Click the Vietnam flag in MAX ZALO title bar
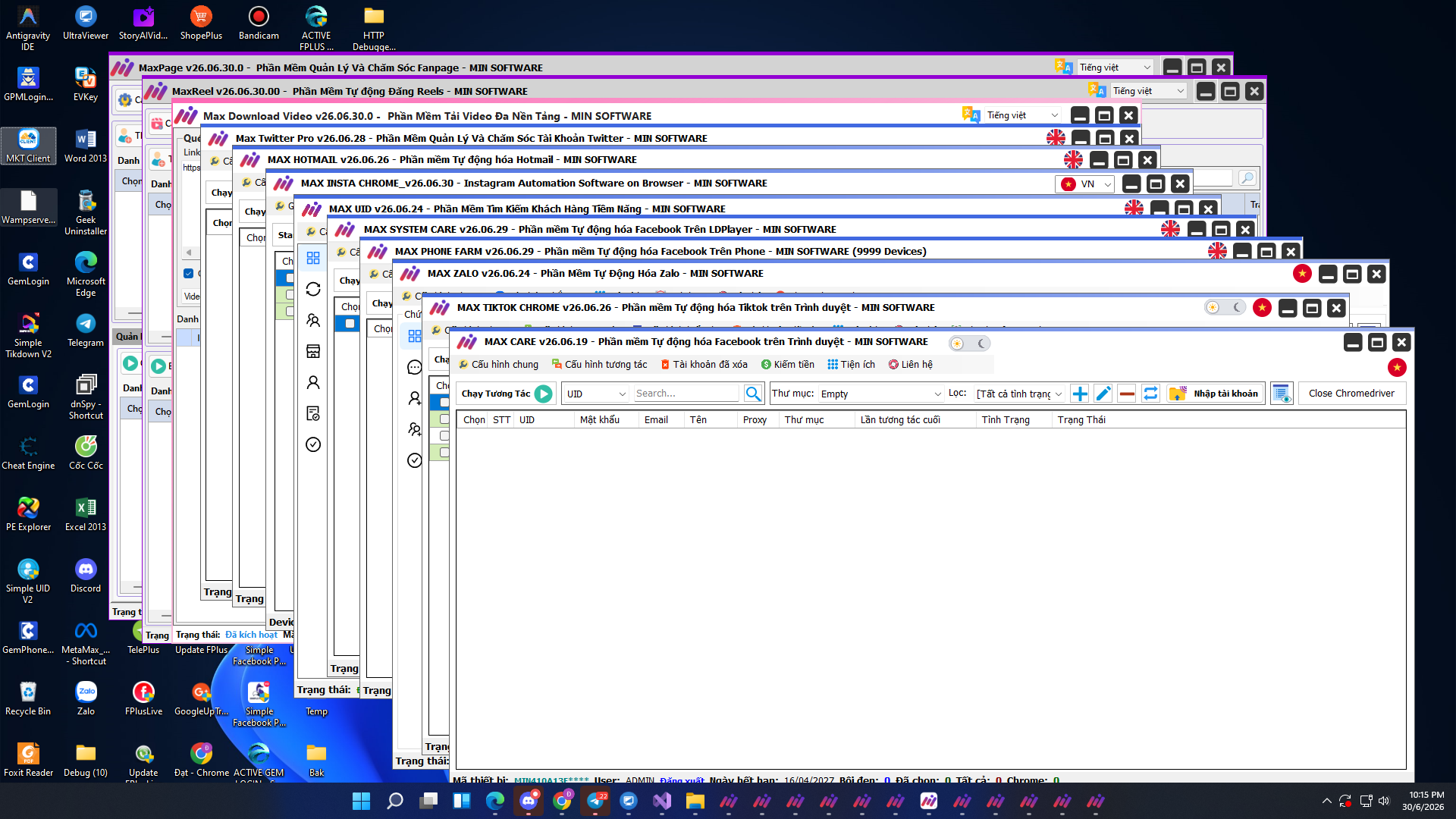This screenshot has height=819, width=1456. pyautogui.click(x=1302, y=274)
